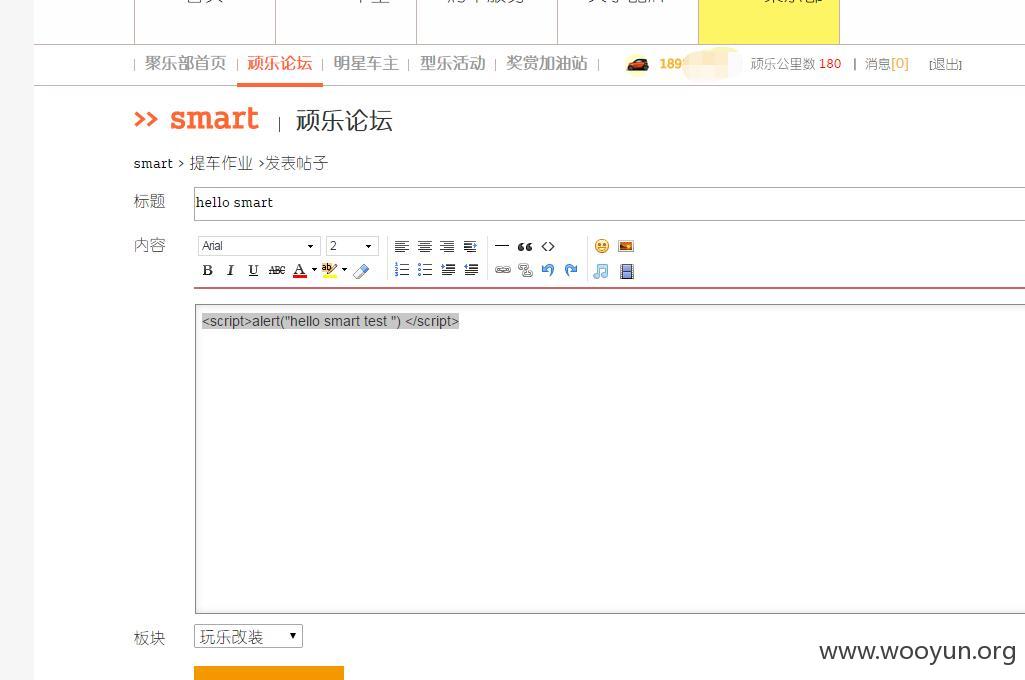Expand the highlight color picker arrow

[344, 269]
